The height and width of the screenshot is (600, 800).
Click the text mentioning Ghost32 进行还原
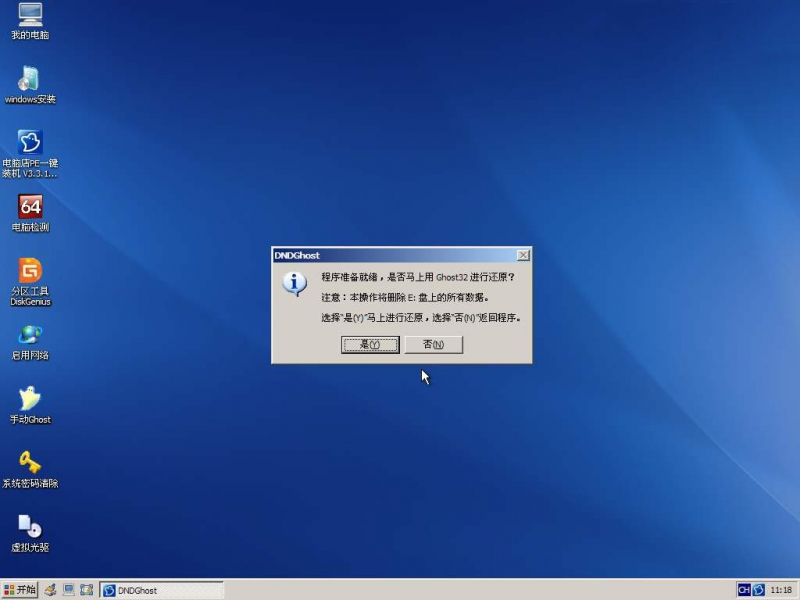click(418, 277)
